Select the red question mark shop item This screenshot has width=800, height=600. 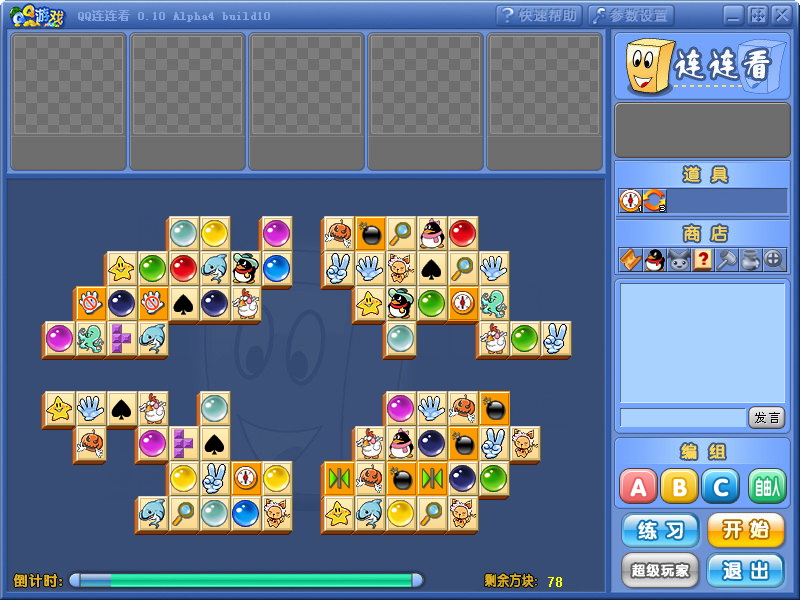click(702, 260)
